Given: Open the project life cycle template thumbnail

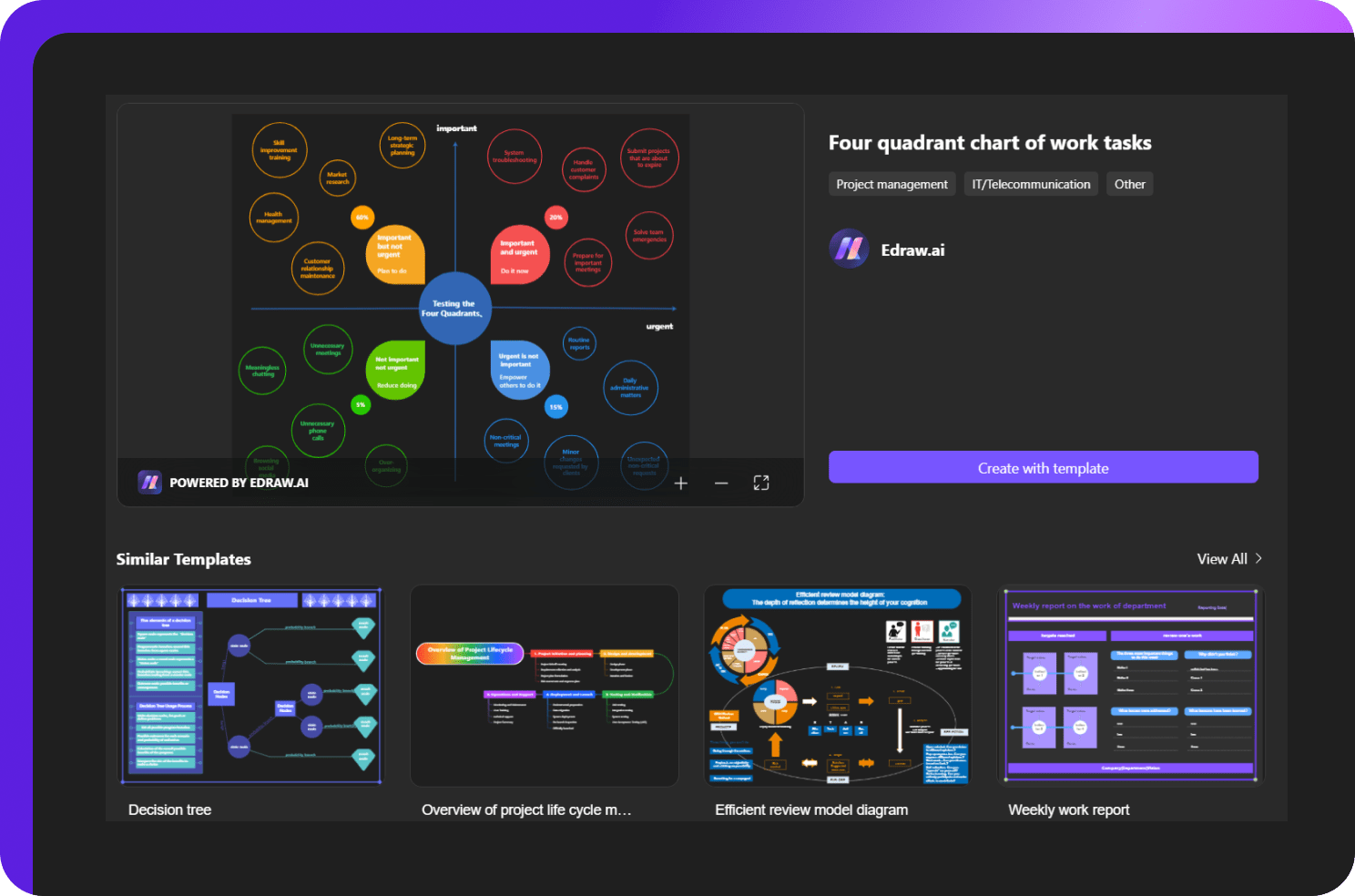Looking at the screenshot, I should tap(545, 686).
